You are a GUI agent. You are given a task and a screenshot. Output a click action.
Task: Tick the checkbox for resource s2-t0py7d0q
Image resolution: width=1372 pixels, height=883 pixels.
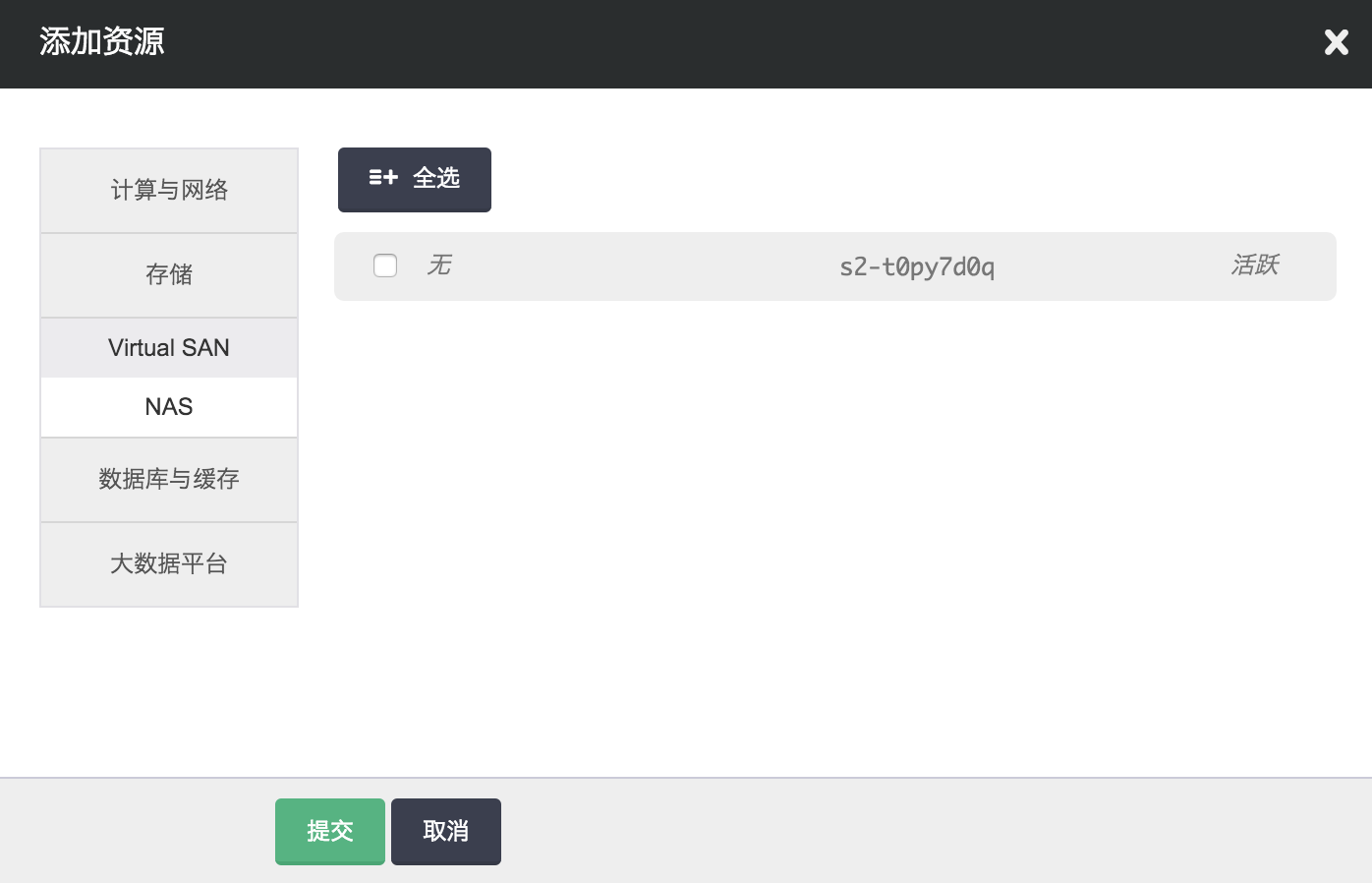point(385,265)
